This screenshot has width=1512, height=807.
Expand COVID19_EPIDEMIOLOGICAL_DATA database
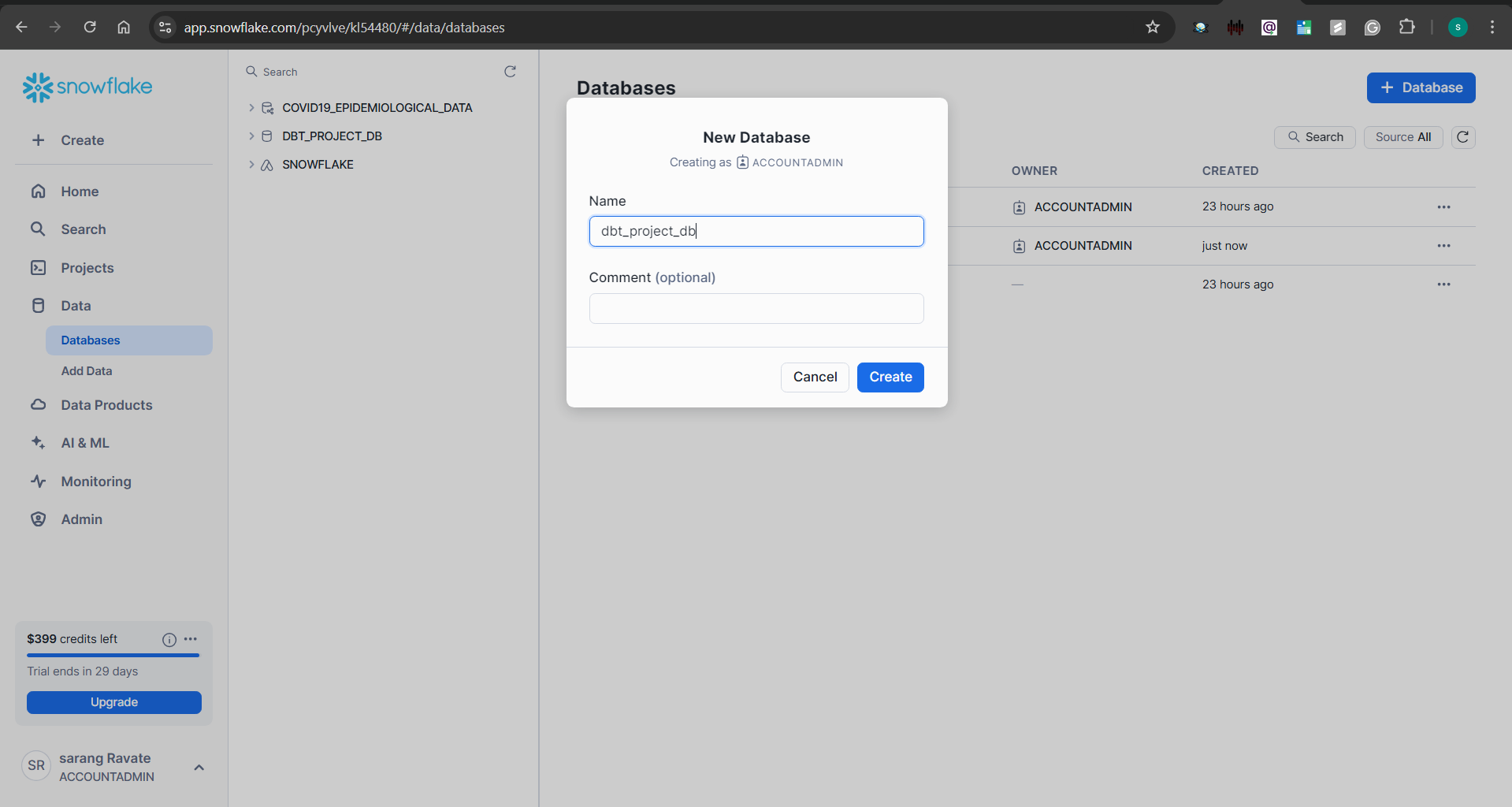click(251, 108)
